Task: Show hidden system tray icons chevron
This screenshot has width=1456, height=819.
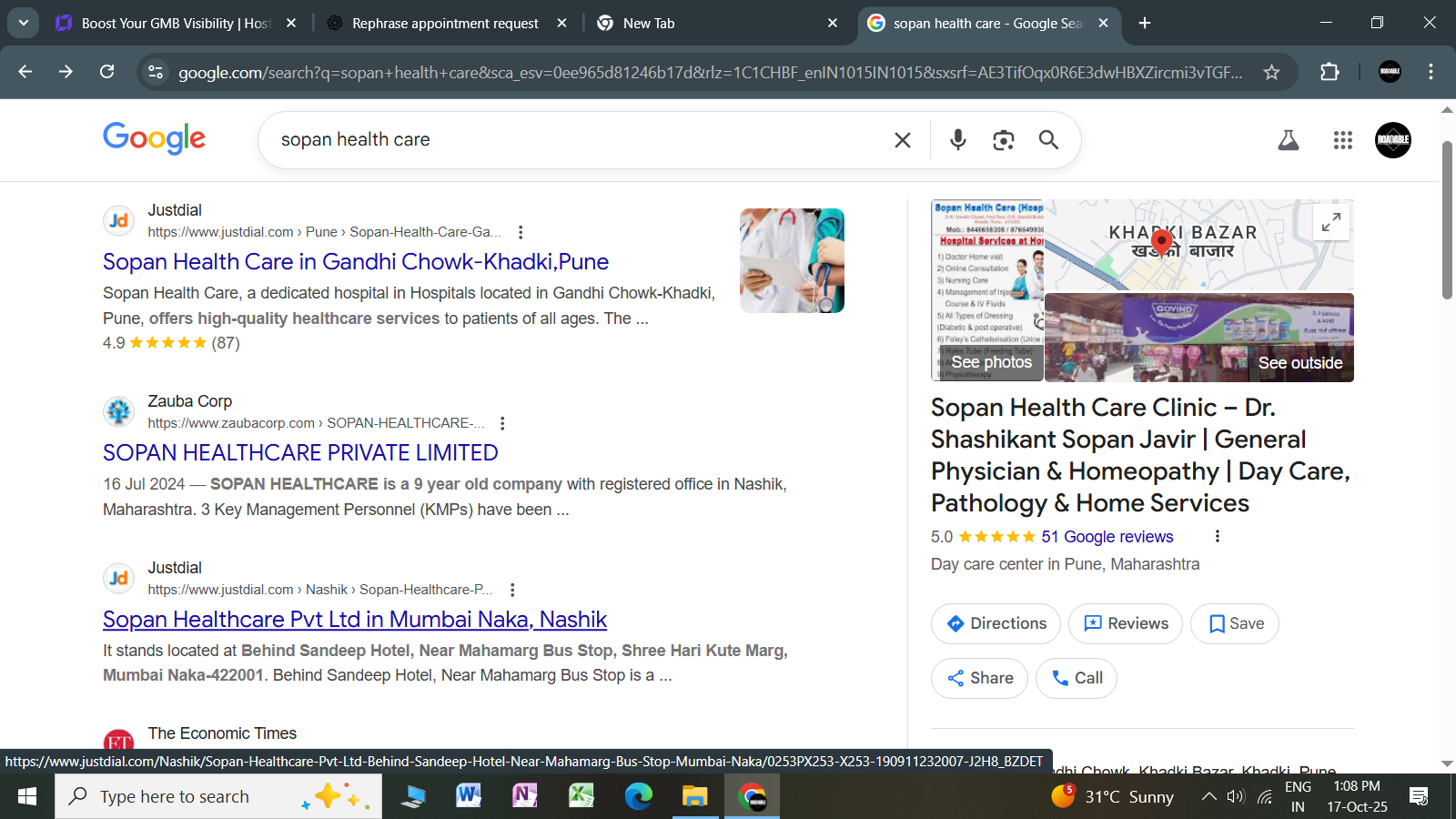Action: click(x=1208, y=796)
